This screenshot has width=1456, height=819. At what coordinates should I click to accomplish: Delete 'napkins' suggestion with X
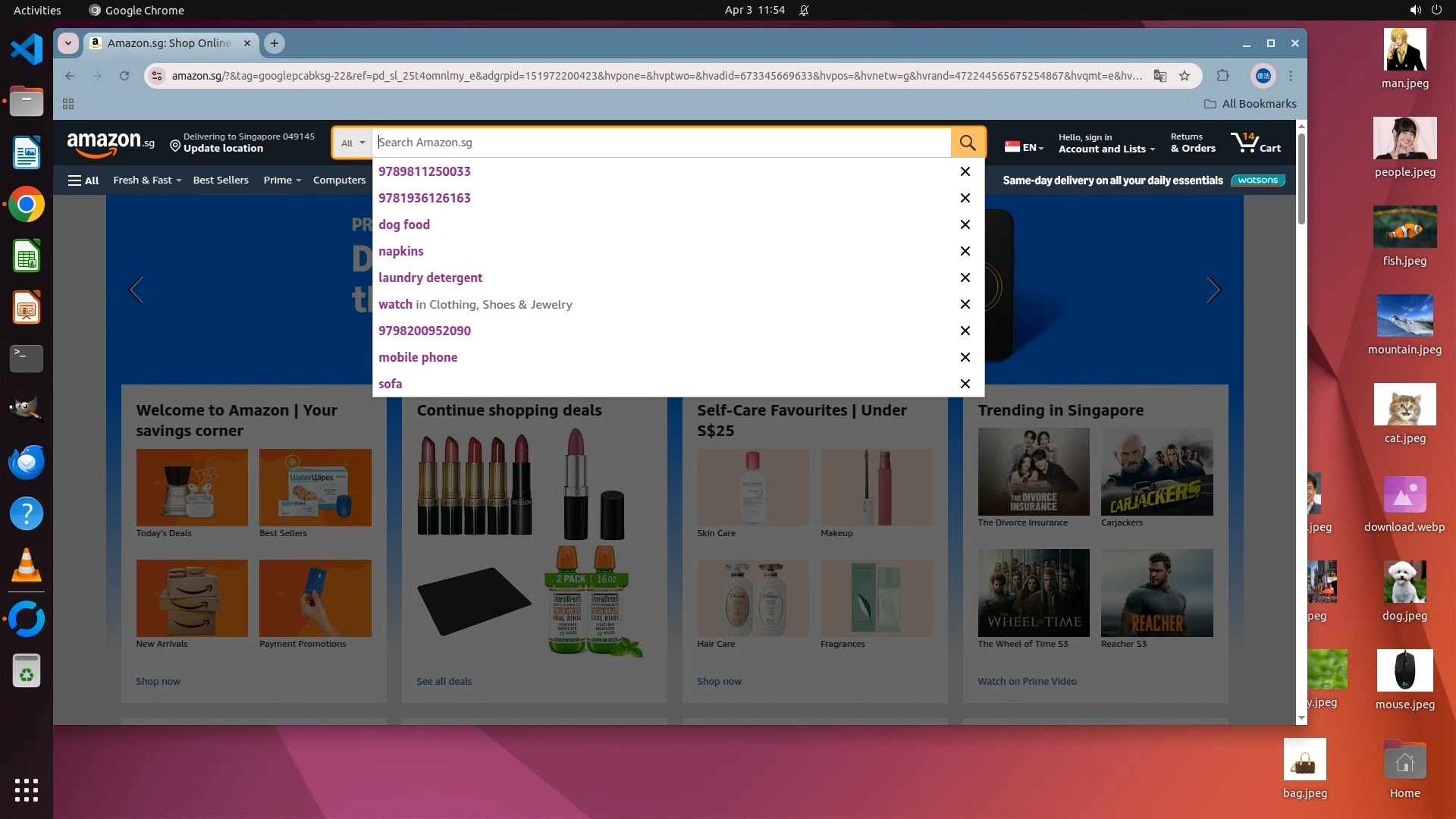(x=965, y=251)
